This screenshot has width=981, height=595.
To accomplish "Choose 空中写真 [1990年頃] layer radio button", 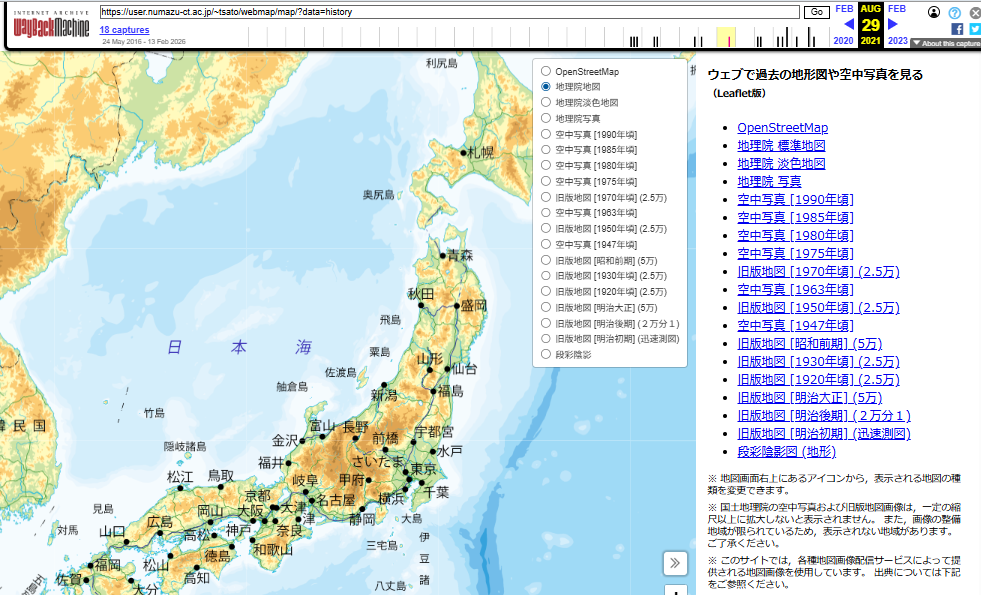I will click(x=546, y=134).
